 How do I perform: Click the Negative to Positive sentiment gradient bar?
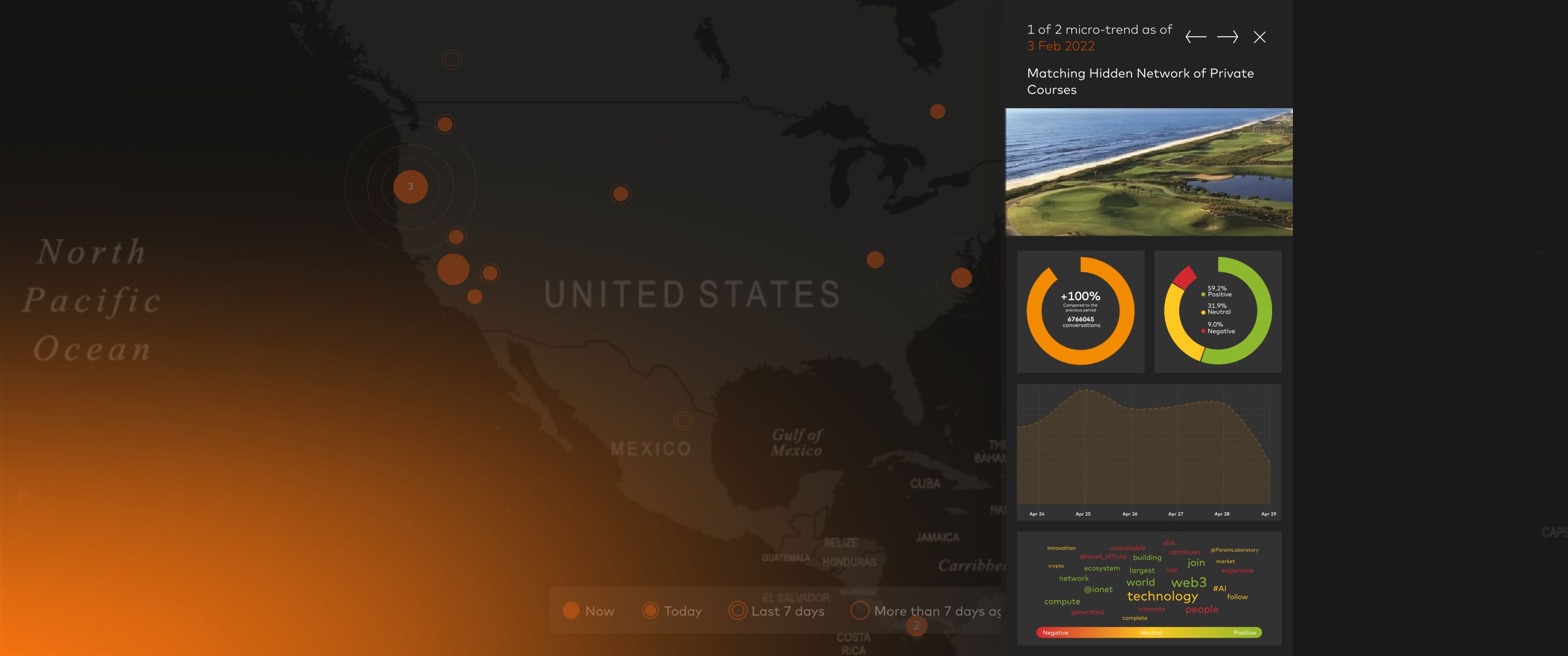[1149, 633]
